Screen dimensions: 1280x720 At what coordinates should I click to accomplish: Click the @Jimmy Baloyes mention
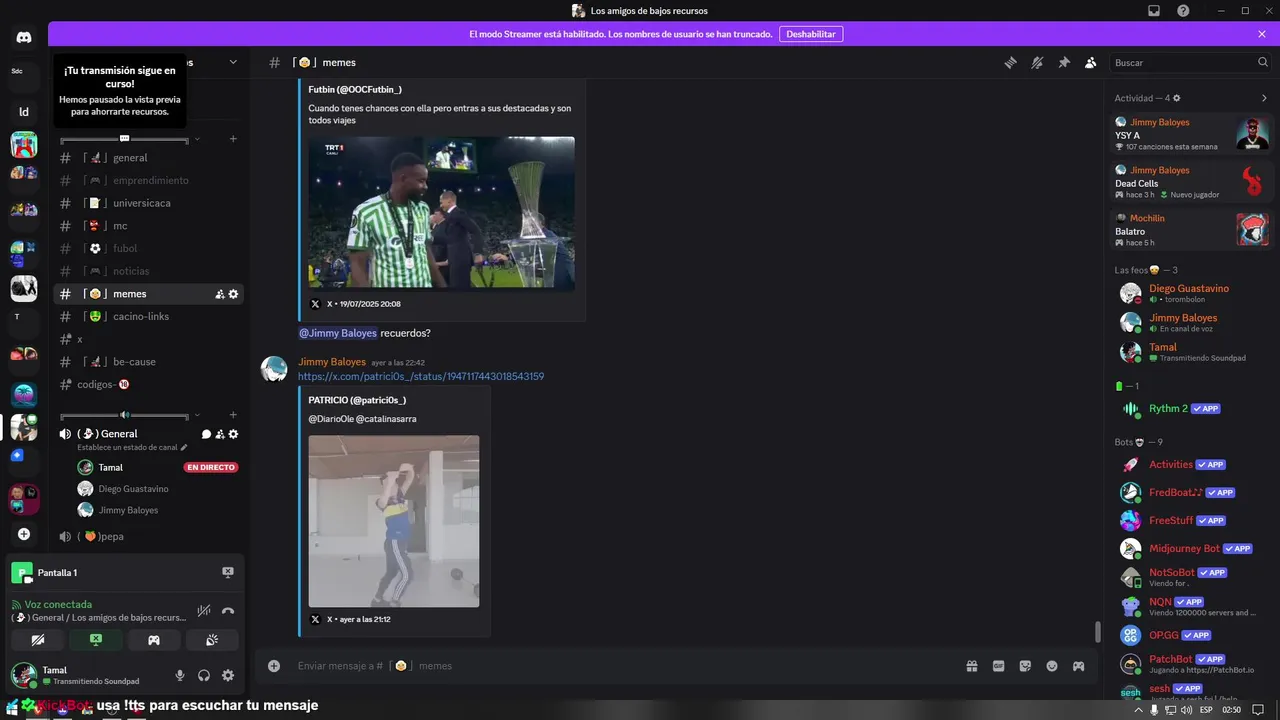point(338,333)
